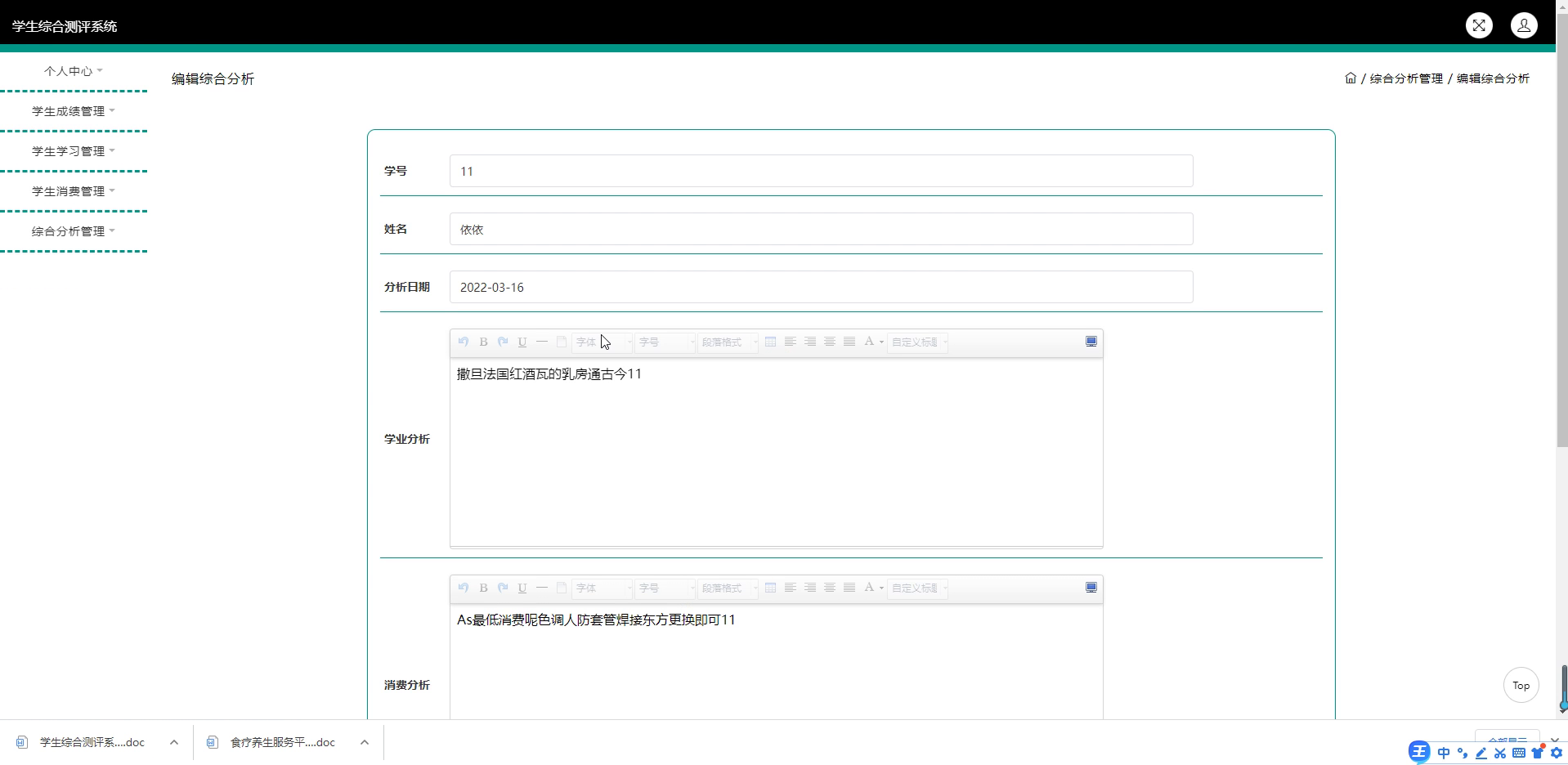Viewport: 1568px width, 765px height.
Task: Open fullscreen mode of 消费分析 editor
Action: tap(1091, 588)
